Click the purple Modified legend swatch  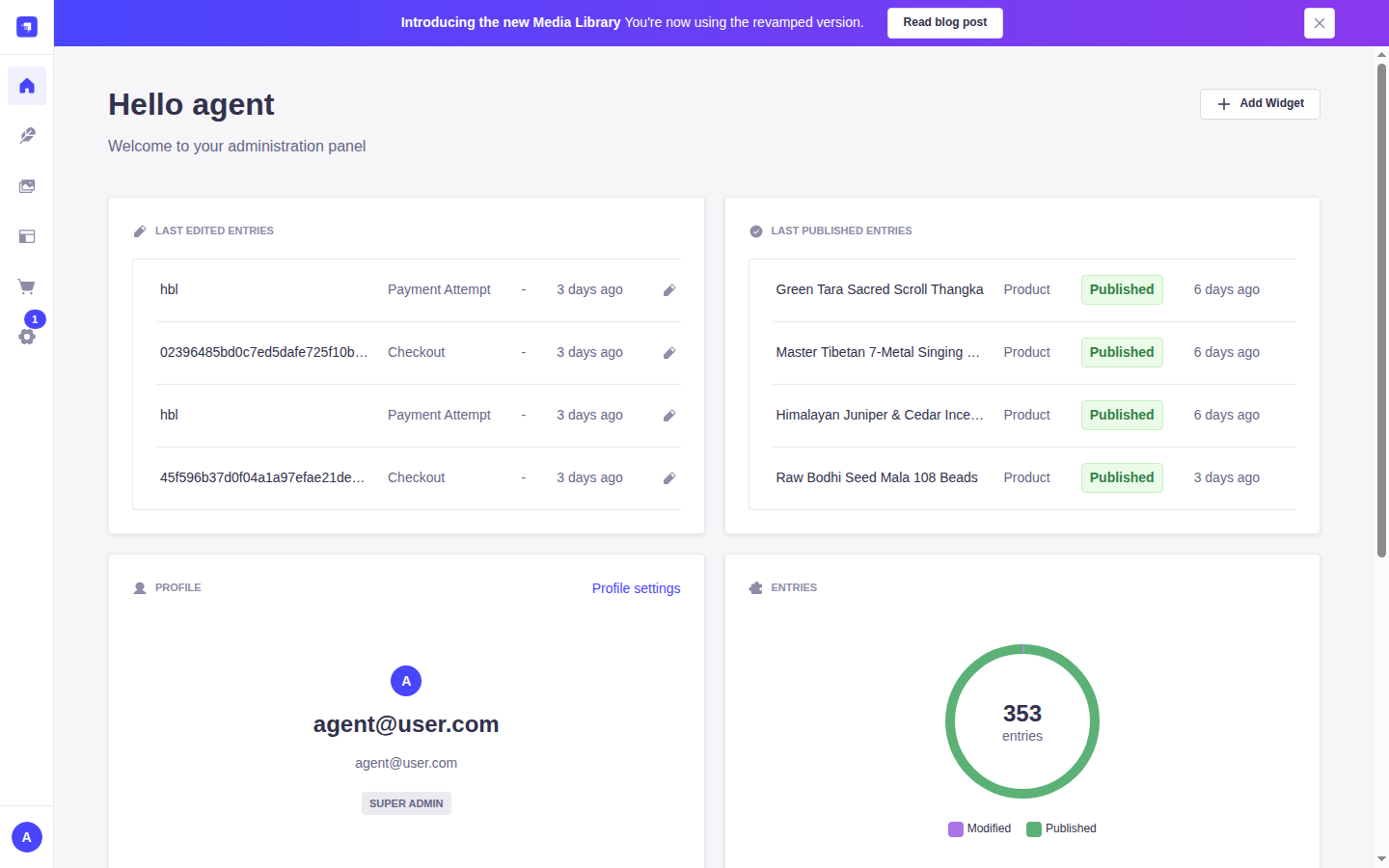956,829
